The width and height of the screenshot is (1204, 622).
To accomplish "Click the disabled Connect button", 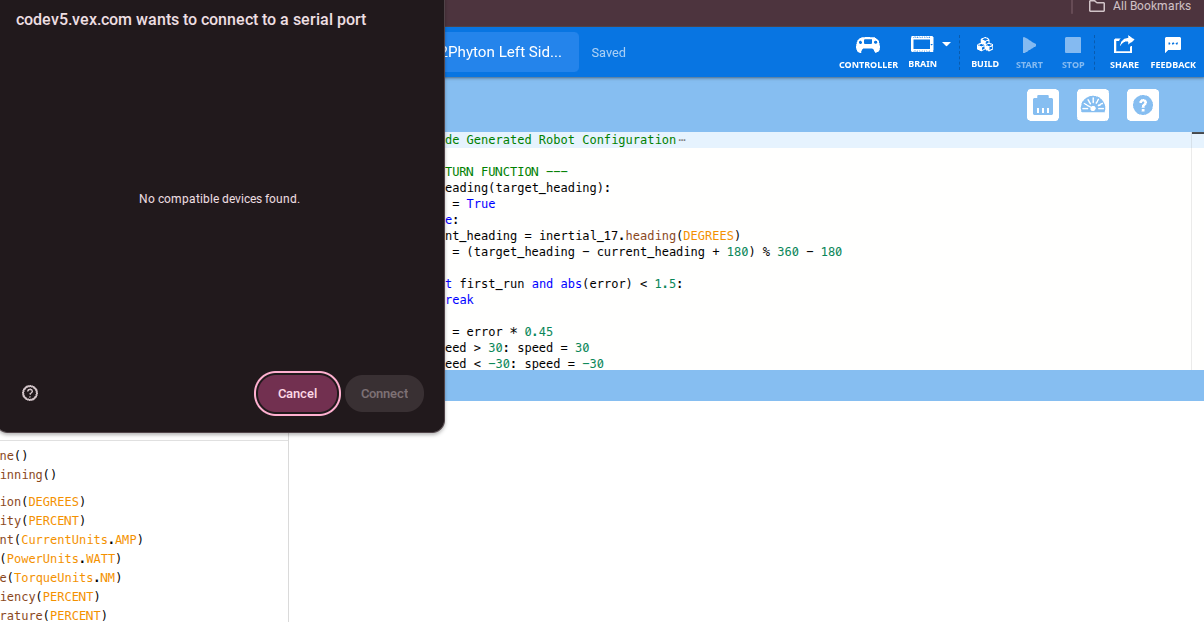I will point(385,393).
